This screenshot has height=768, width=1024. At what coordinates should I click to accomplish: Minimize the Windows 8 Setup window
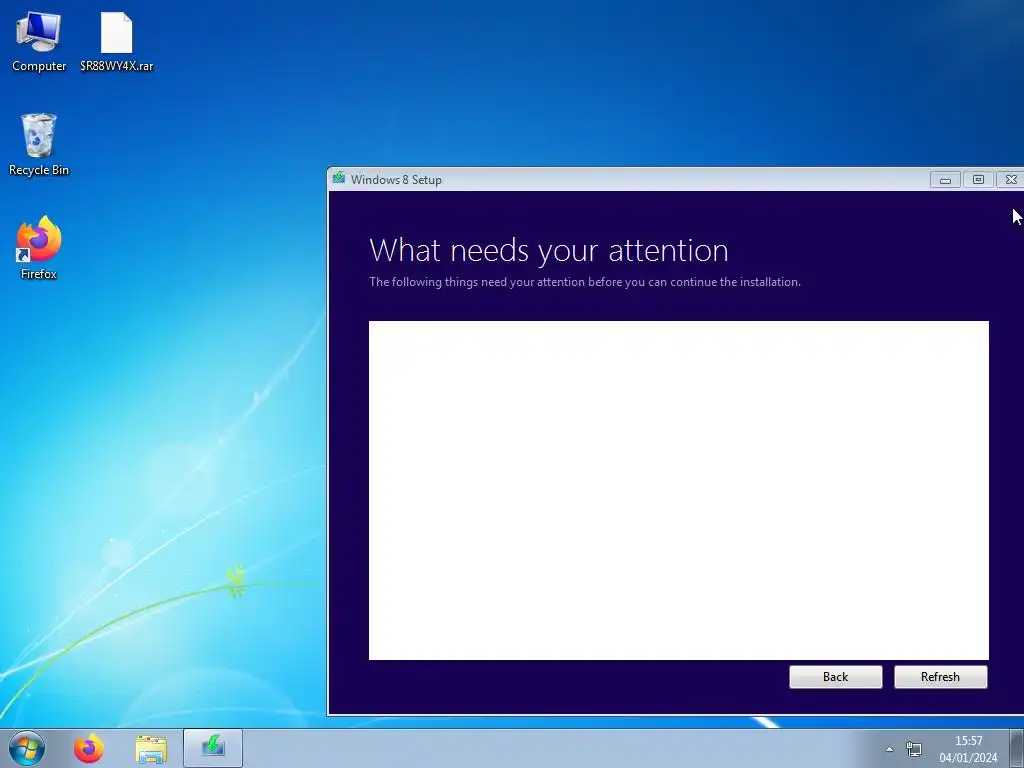coord(945,180)
